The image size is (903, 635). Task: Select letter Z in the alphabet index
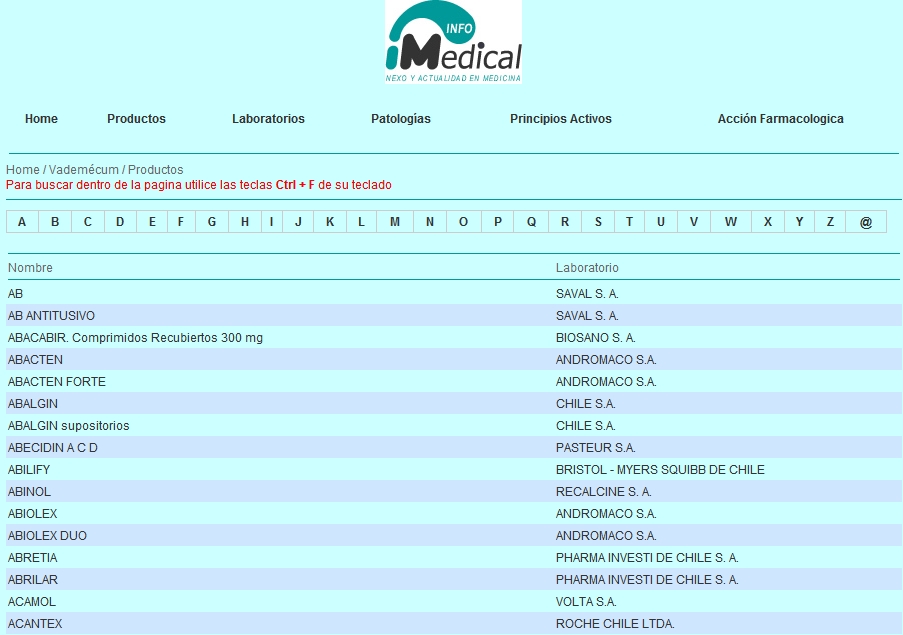click(x=829, y=221)
